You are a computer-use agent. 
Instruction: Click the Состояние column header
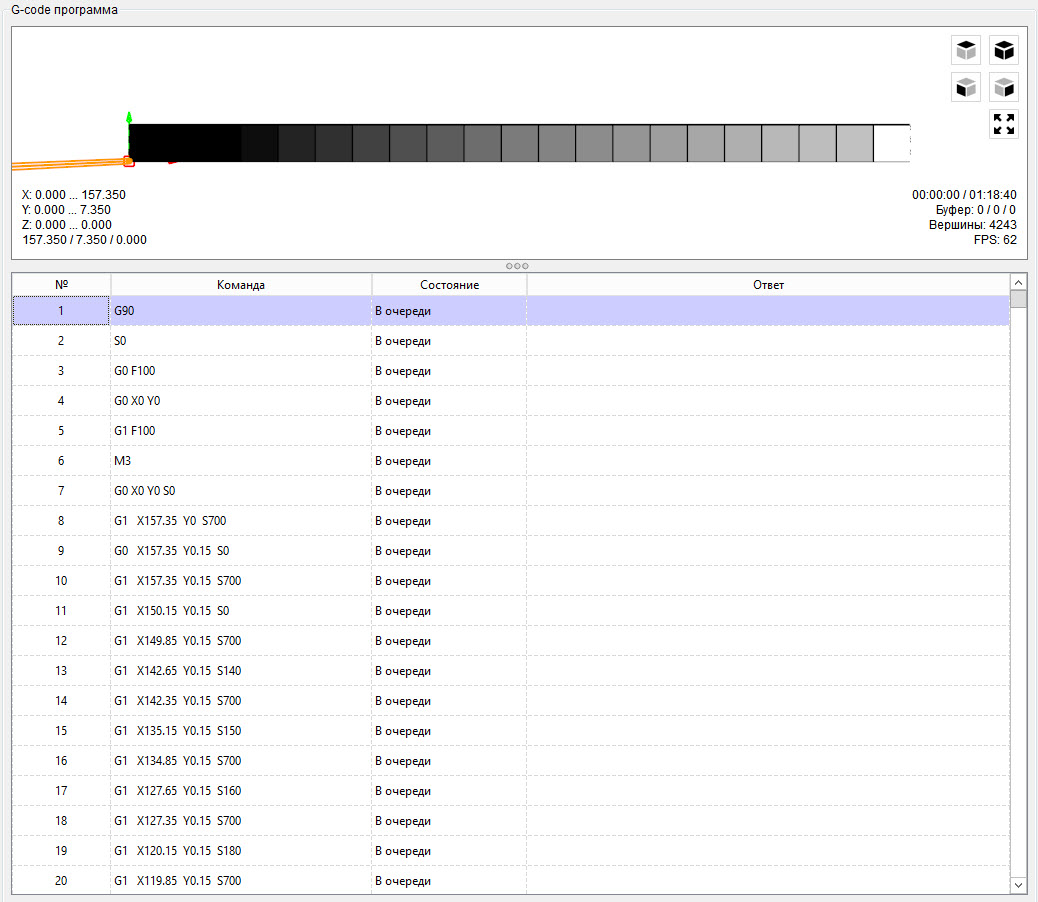pos(449,285)
